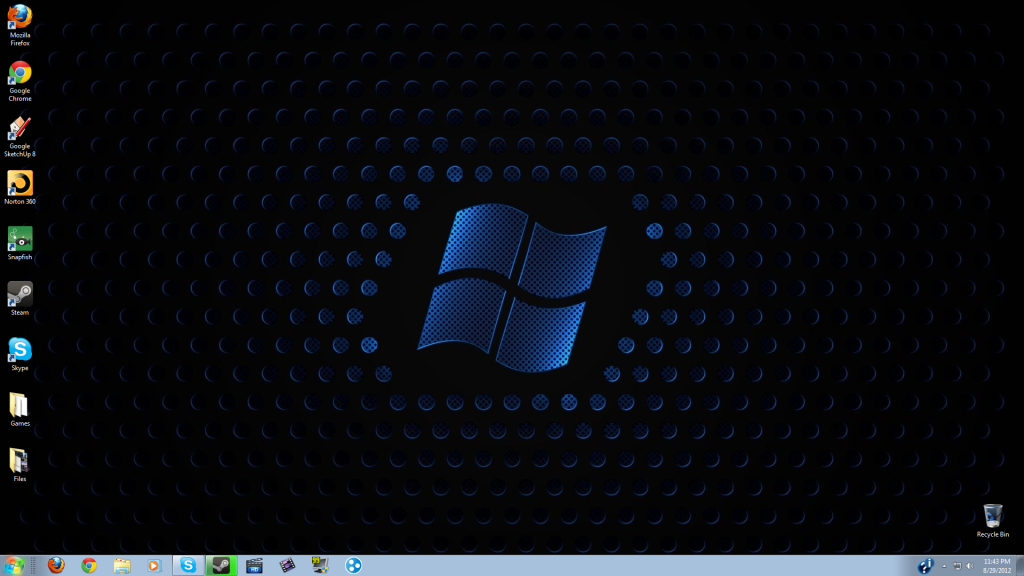Image resolution: width=1024 pixels, height=576 pixels.
Task: Open the computer monitor app taskbar icon
Action: pos(320,566)
